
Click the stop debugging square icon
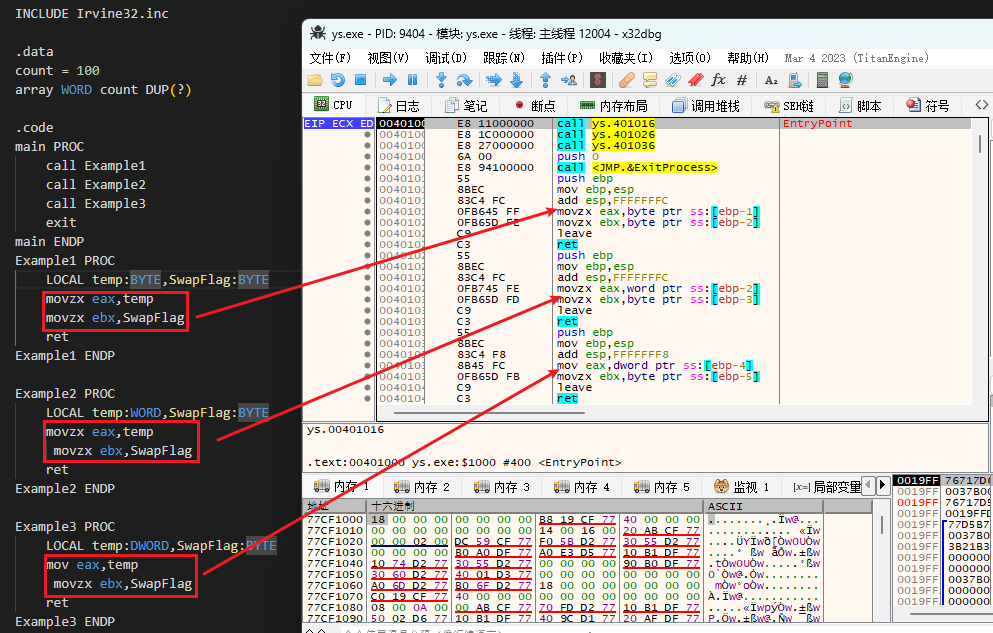360,80
